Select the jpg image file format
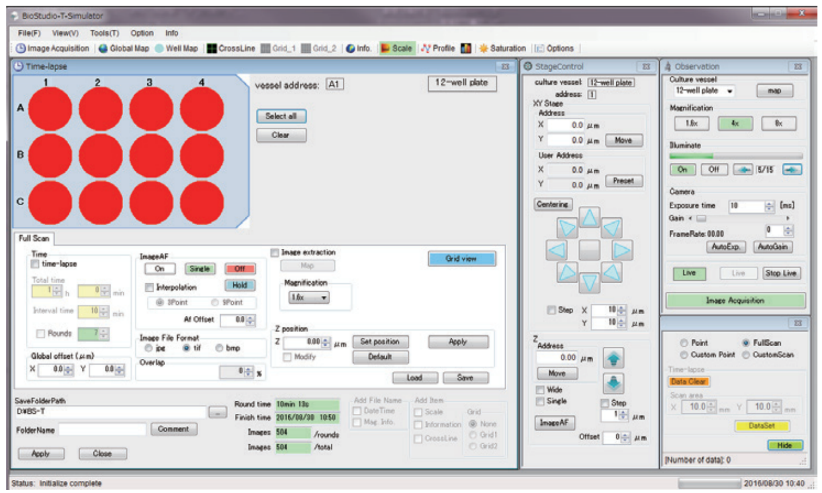 coord(149,348)
